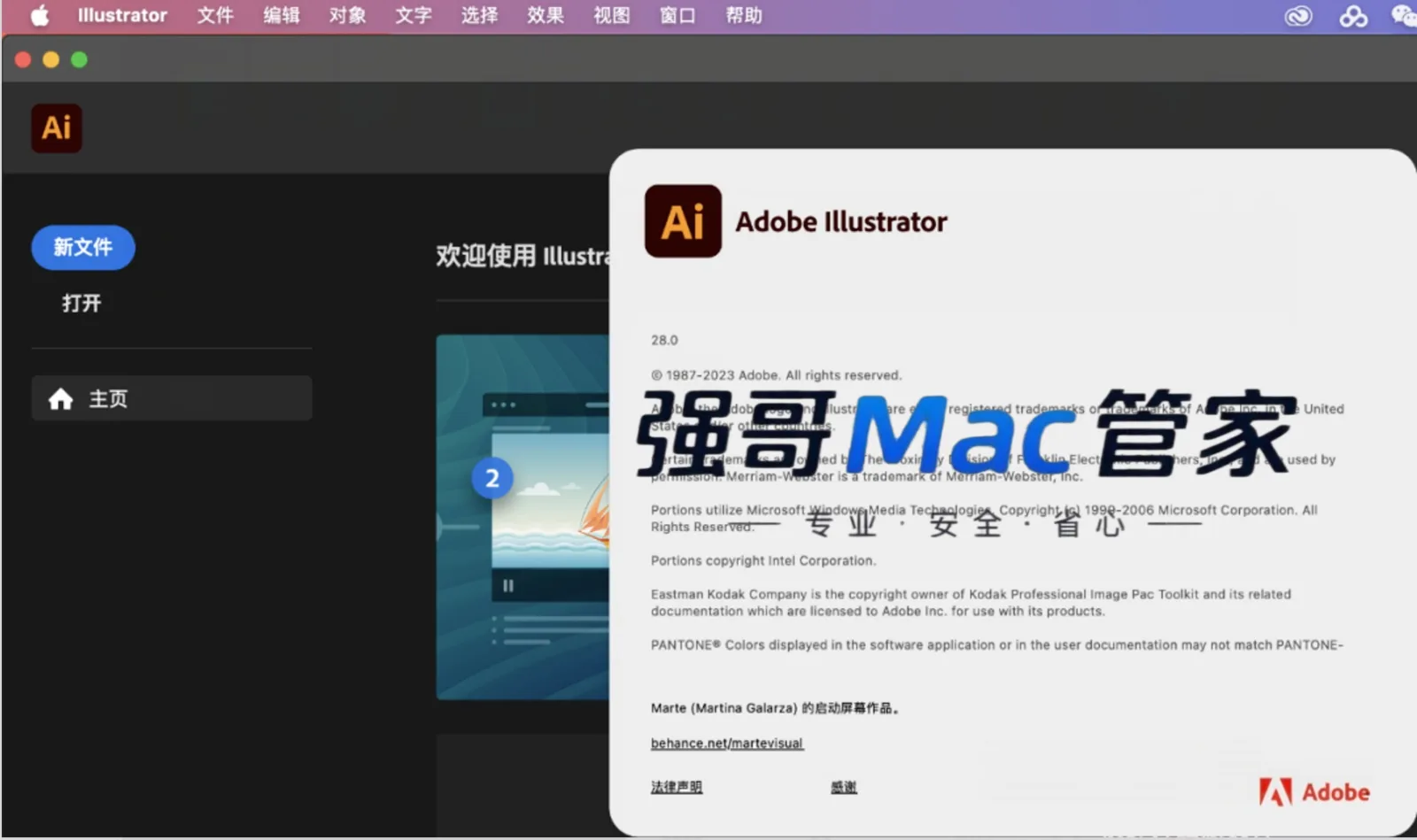Screen dimensions: 1417x840
Task: Click the Ai logo in the app header
Action: pyautogui.click(x=57, y=127)
